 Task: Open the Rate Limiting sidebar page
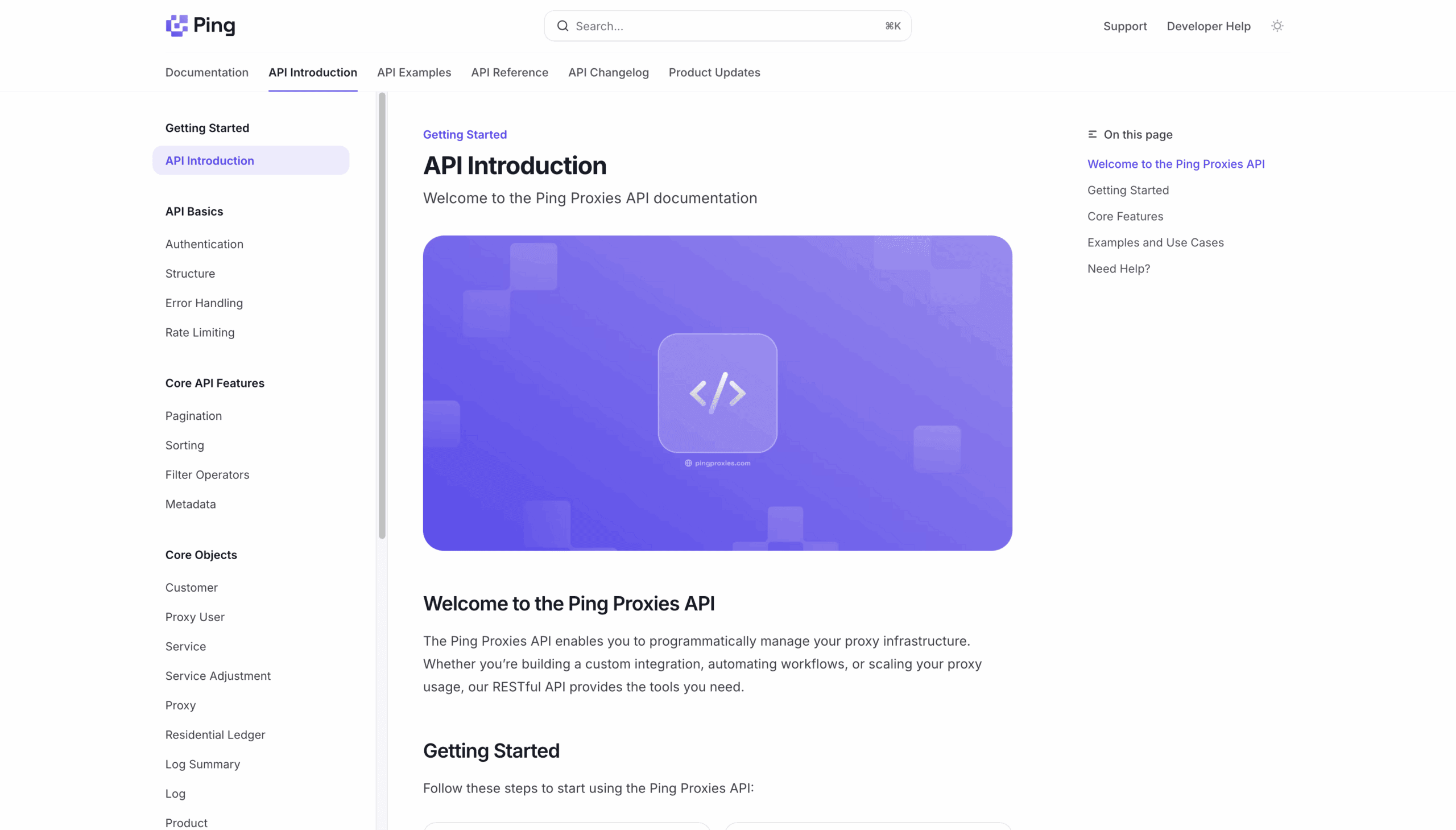click(x=200, y=332)
